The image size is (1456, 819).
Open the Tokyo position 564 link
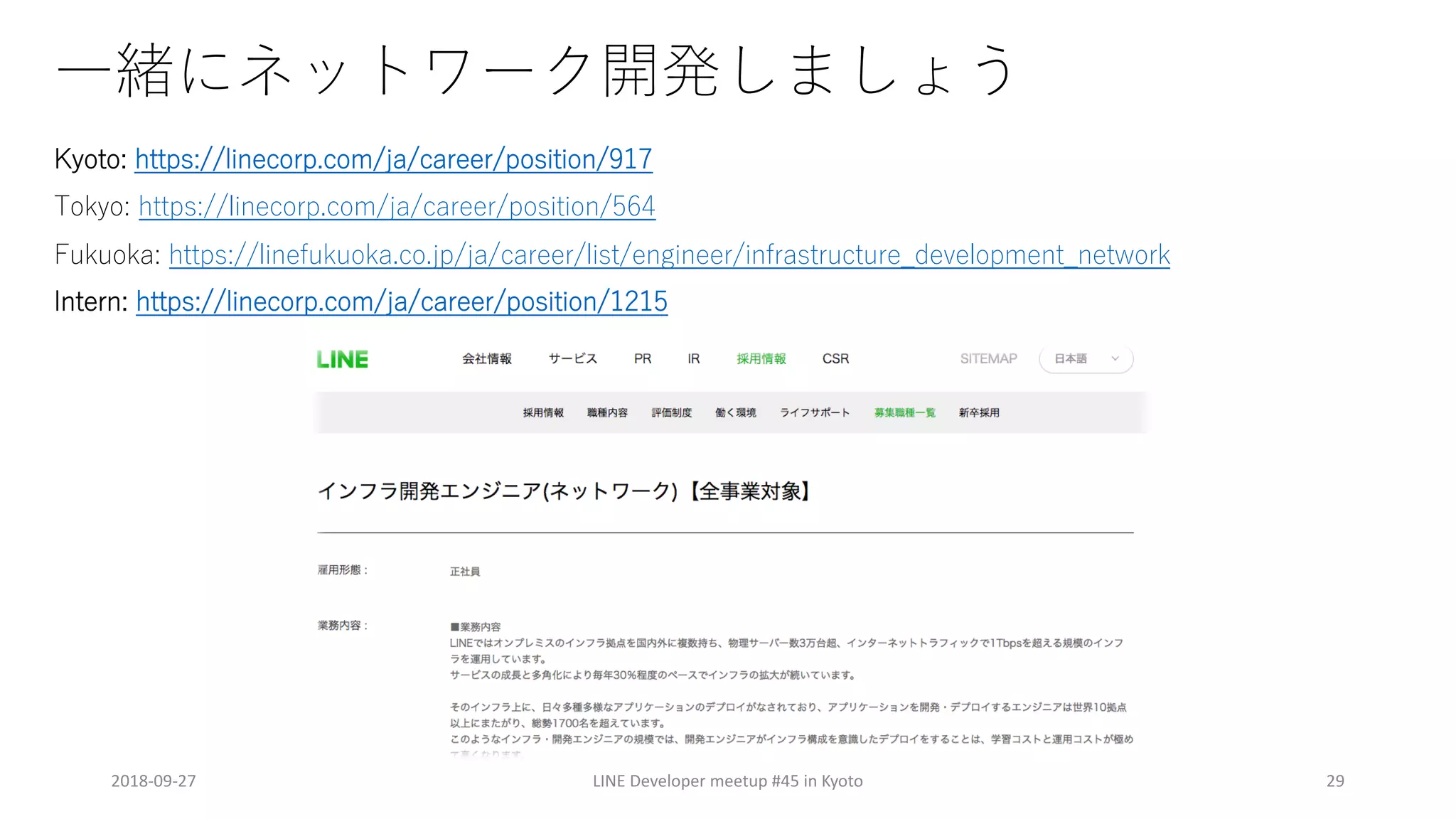pos(397,207)
